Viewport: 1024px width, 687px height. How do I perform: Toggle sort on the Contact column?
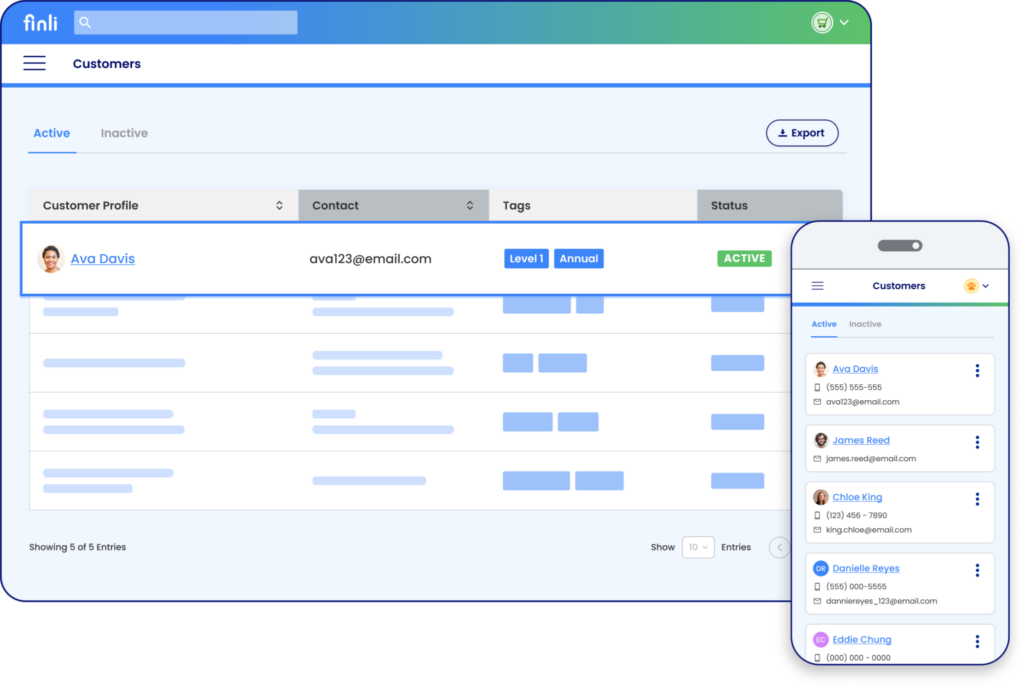[471, 205]
